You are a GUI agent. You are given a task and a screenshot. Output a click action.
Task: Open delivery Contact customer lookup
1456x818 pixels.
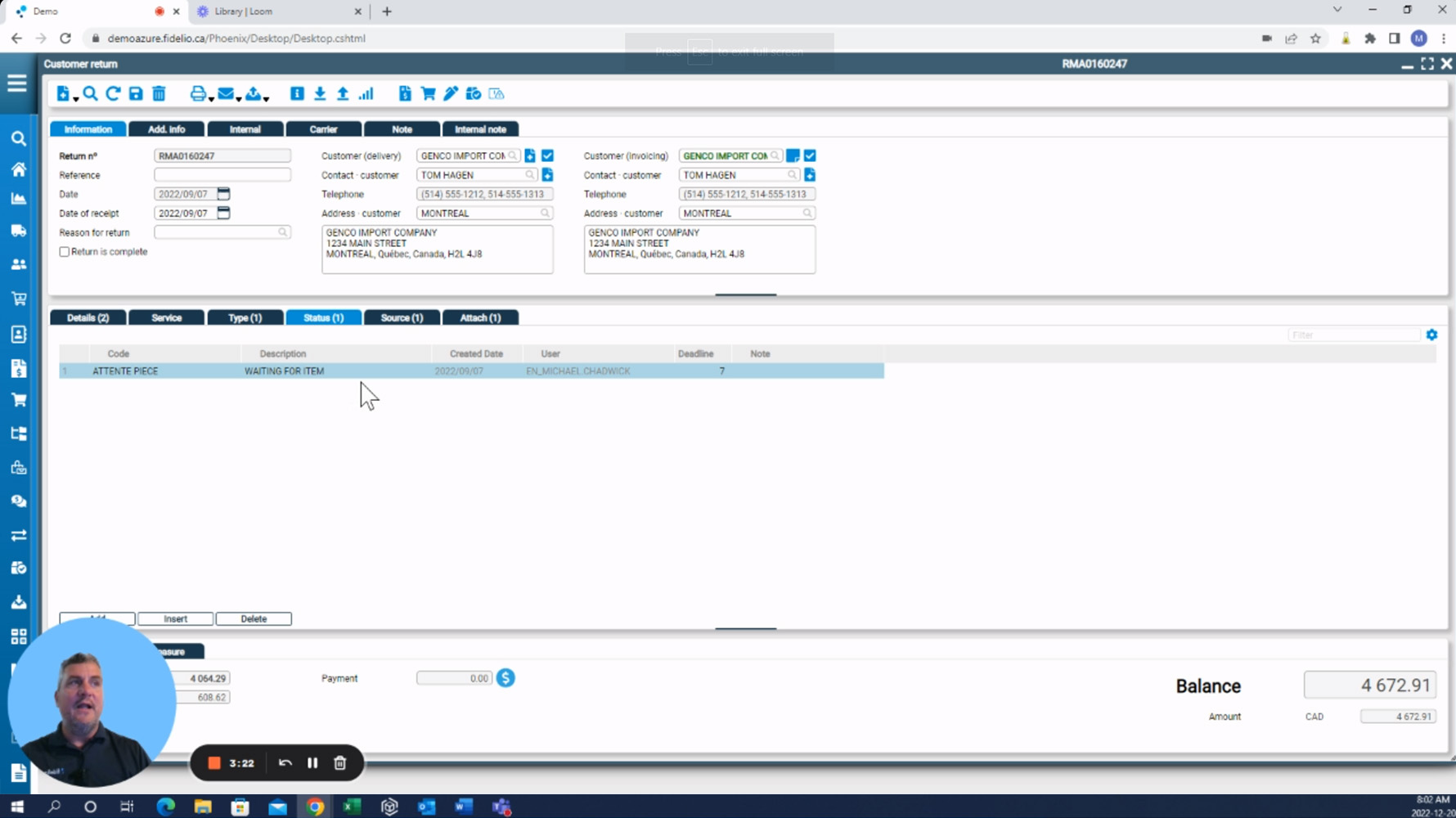529,175
